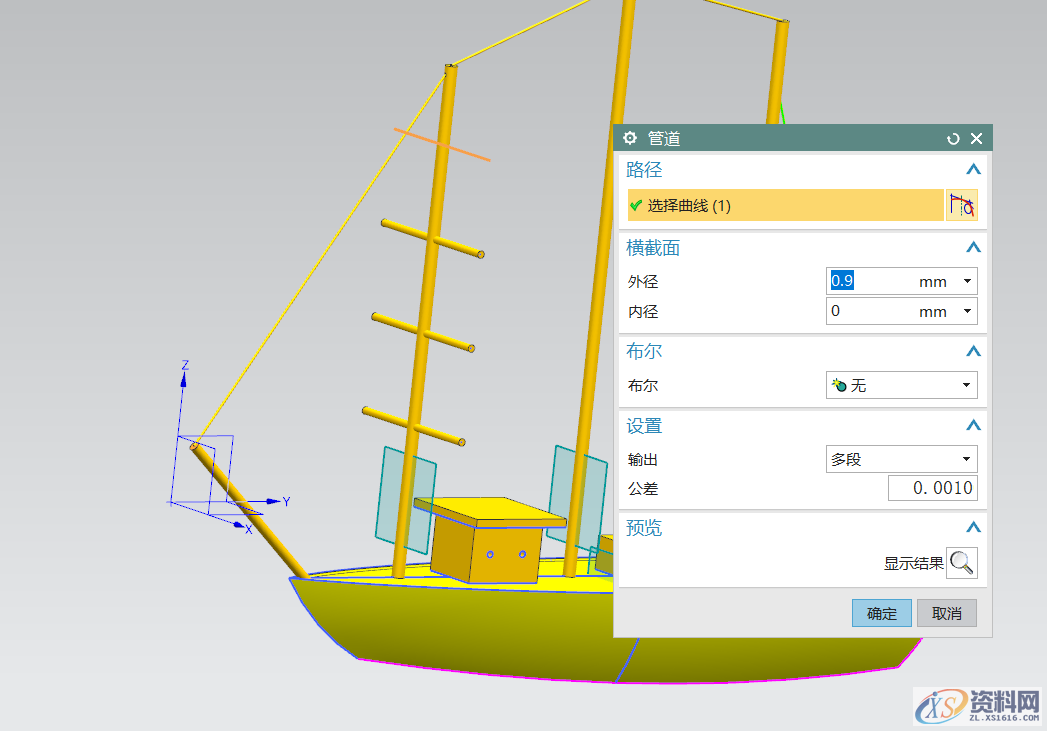The width and height of the screenshot is (1047, 731).
Task: Click the 公差 field showing 0.0010
Action: pyautogui.click(x=930, y=487)
